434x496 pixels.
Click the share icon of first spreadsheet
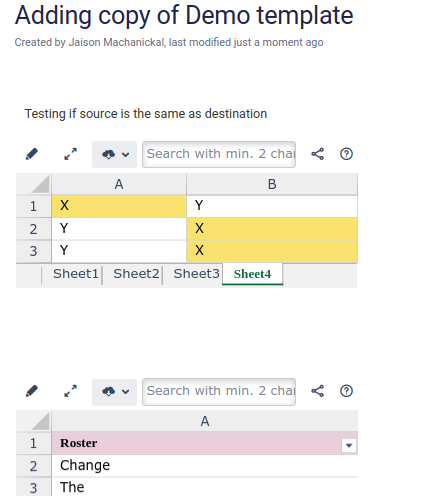[x=317, y=154]
